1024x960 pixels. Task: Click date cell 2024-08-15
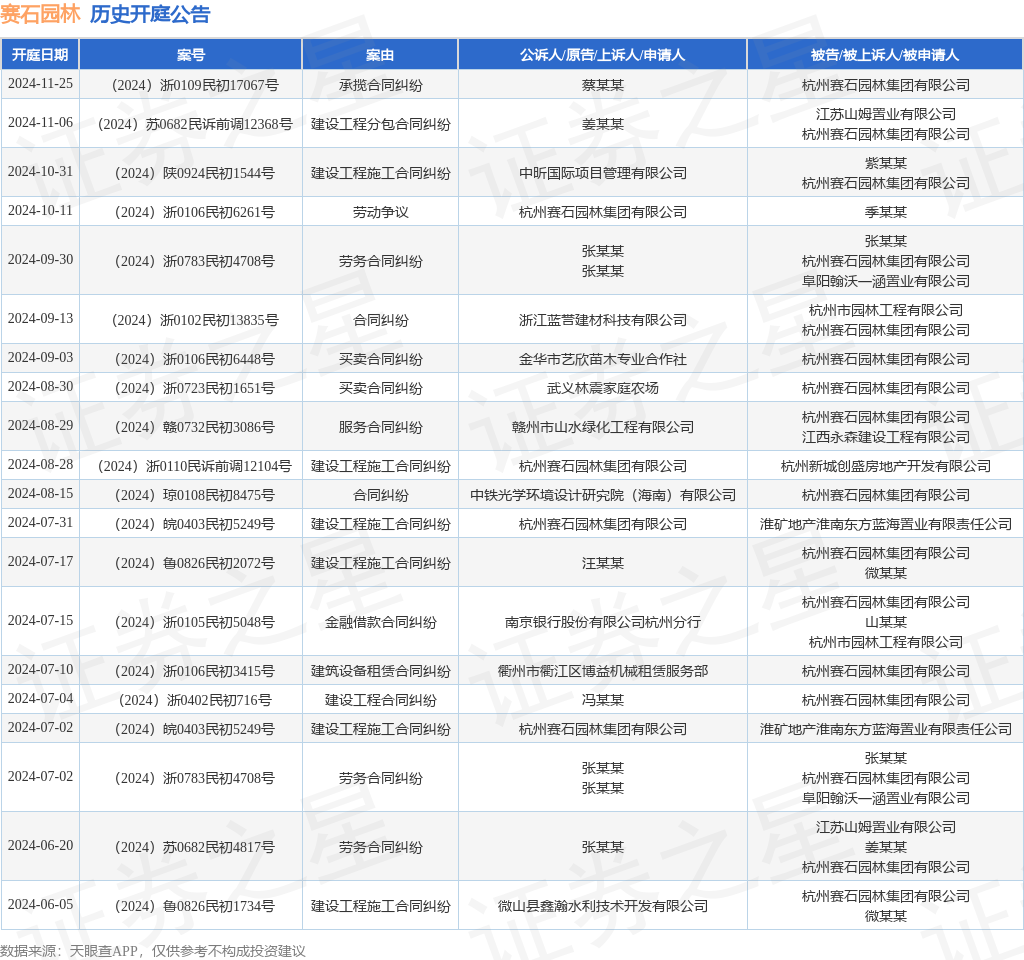[40, 493]
